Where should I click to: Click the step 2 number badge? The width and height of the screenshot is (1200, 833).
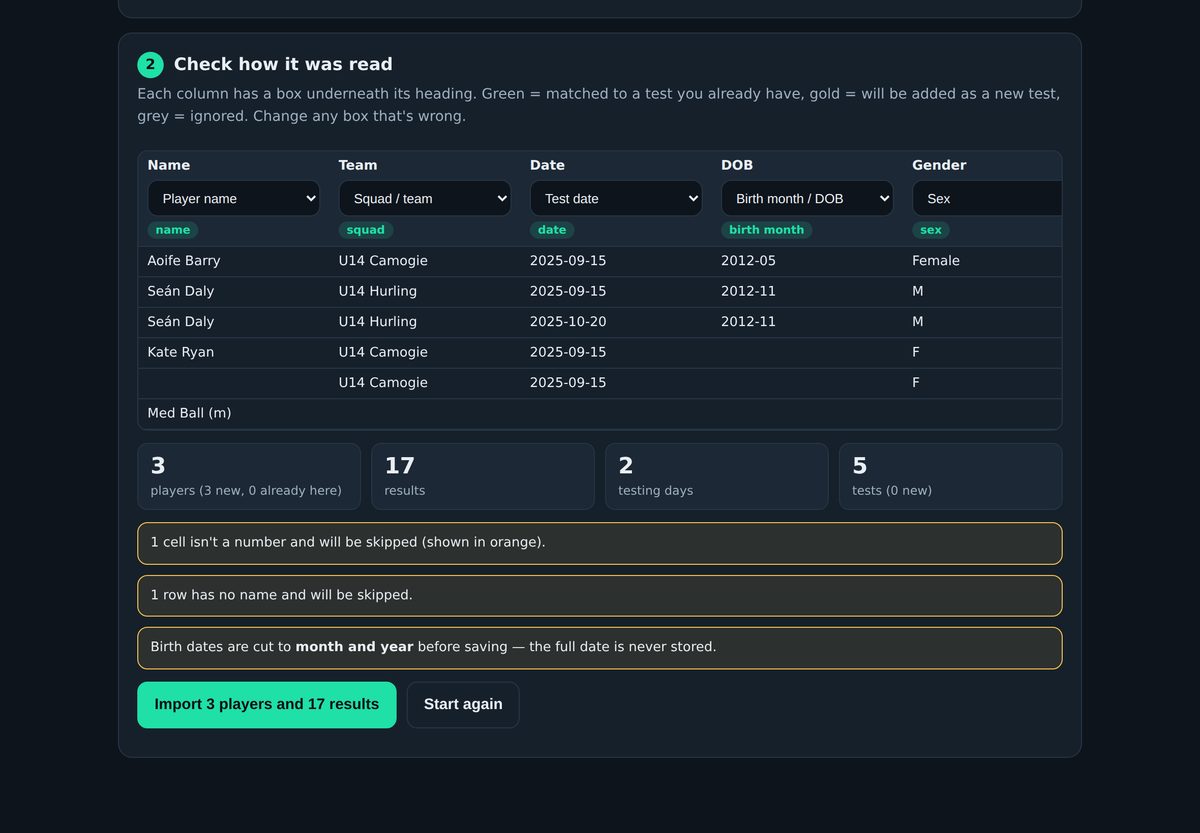pos(150,65)
